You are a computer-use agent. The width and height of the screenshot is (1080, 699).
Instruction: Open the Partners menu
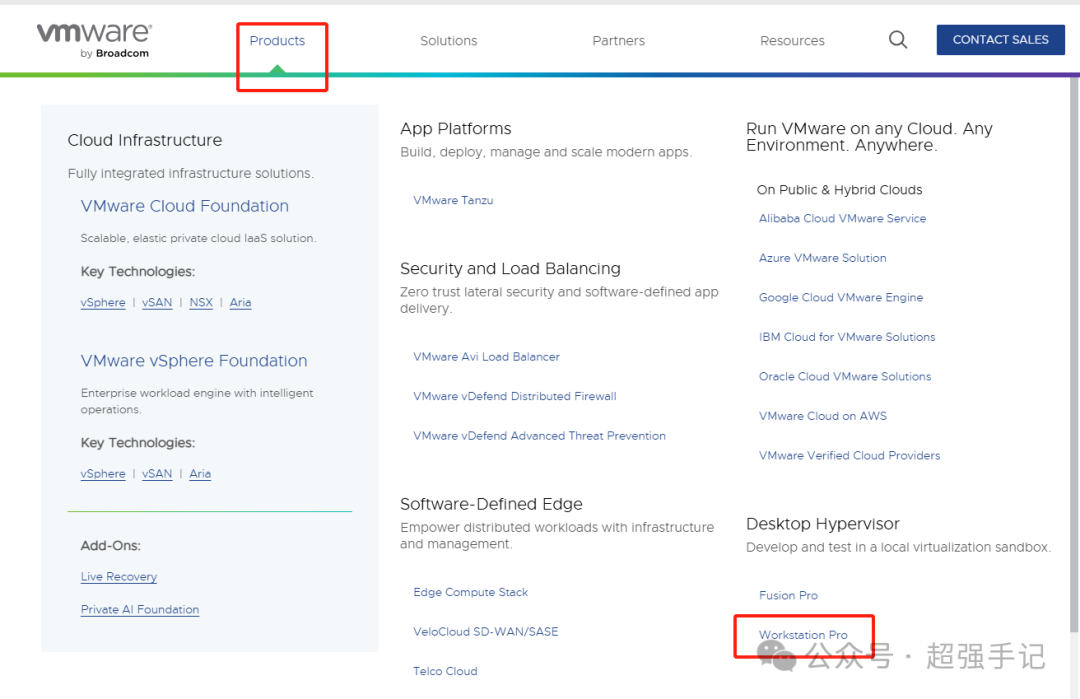pos(619,41)
